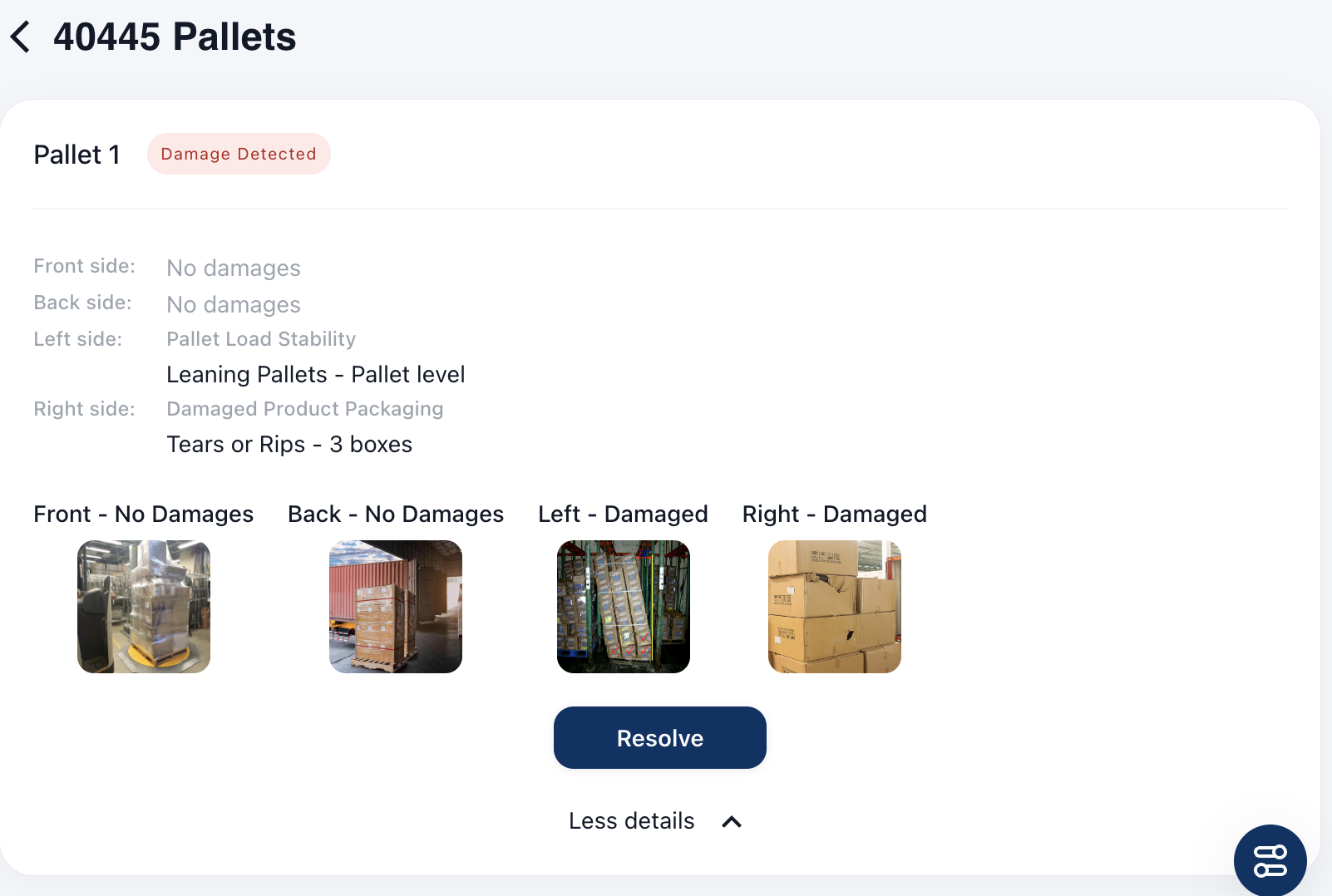
Task: Collapse with Less details link
Action: pos(631,821)
